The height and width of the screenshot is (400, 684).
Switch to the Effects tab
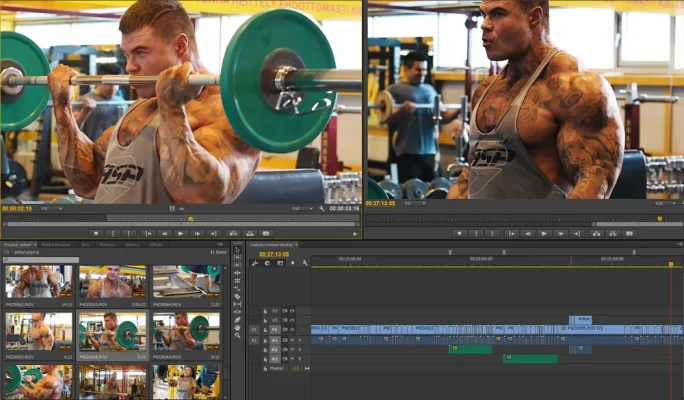point(156,244)
